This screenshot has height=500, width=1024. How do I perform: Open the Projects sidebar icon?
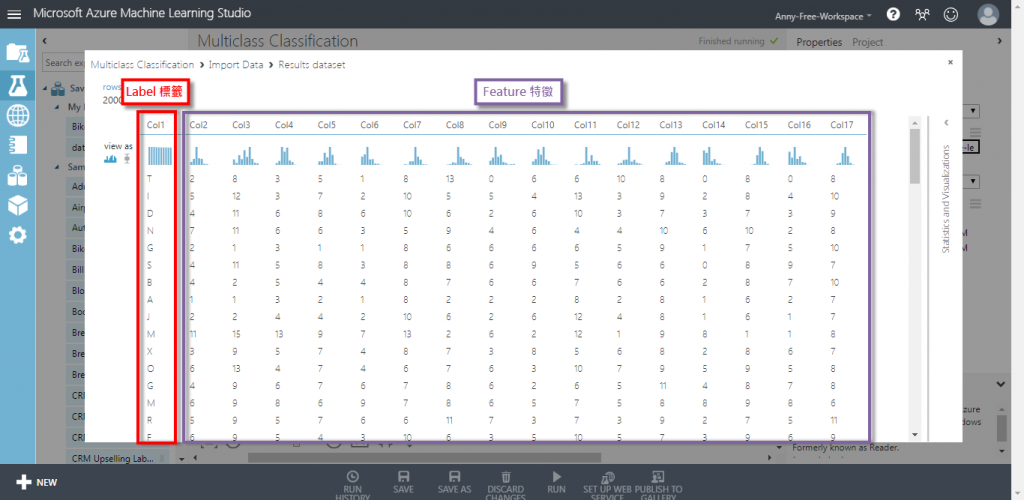click(x=18, y=53)
